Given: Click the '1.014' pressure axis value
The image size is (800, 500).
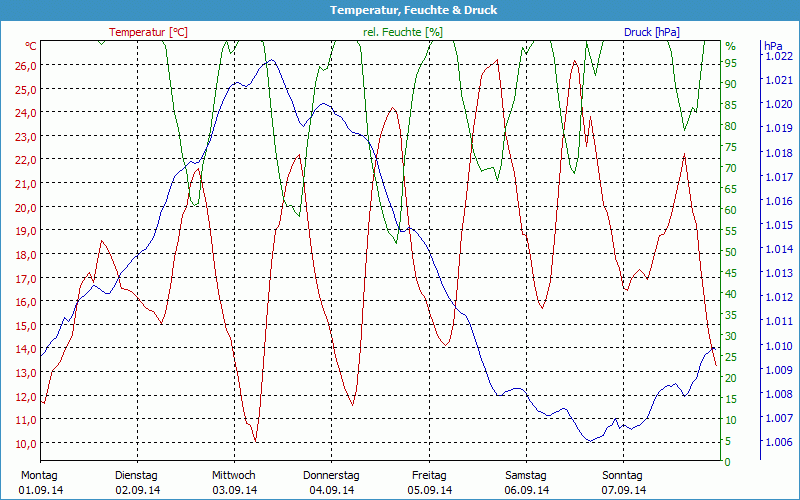Looking at the screenshot, I should [779, 249].
